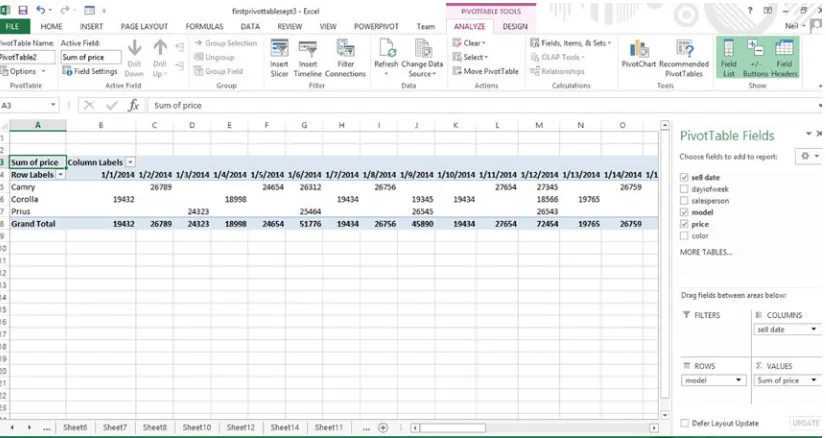826x438 pixels.
Task: Uncheck the sell date field
Action: (x=684, y=178)
